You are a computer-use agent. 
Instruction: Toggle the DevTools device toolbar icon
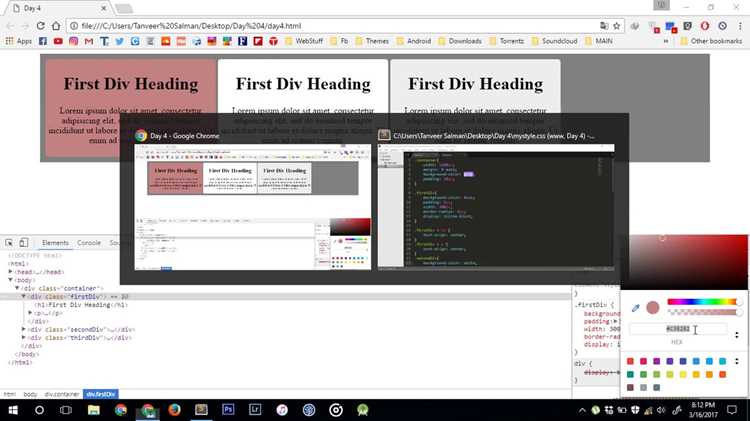(23, 243)
